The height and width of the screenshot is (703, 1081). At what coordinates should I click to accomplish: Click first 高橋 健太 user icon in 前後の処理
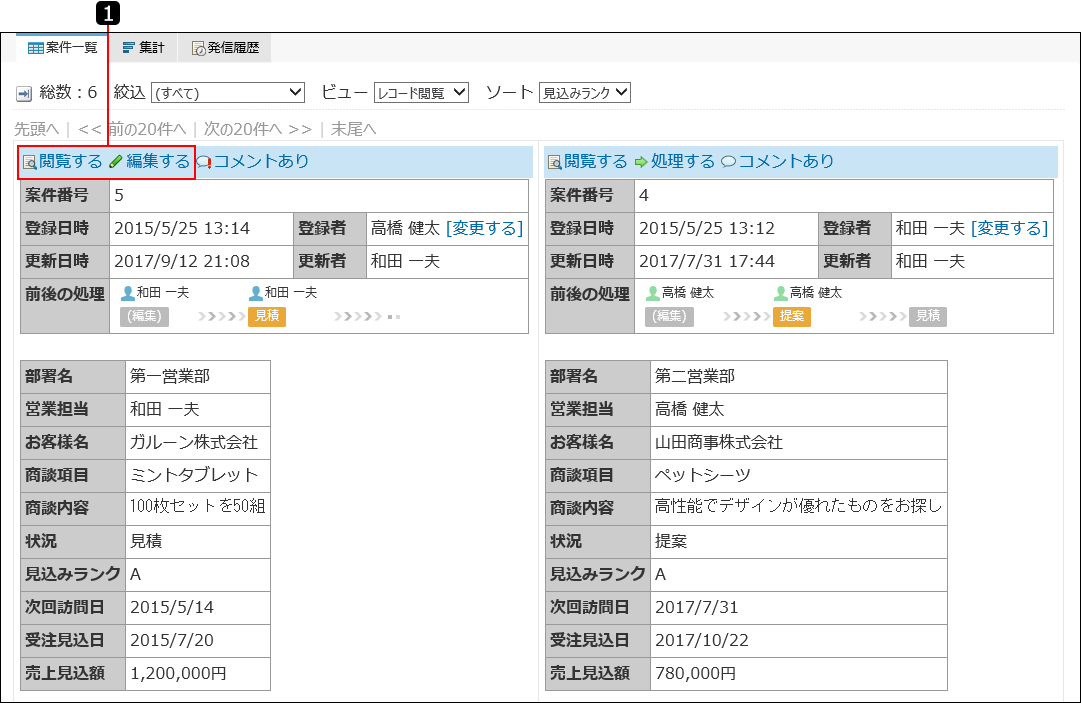pyautogui.click(x=653, y=294)
